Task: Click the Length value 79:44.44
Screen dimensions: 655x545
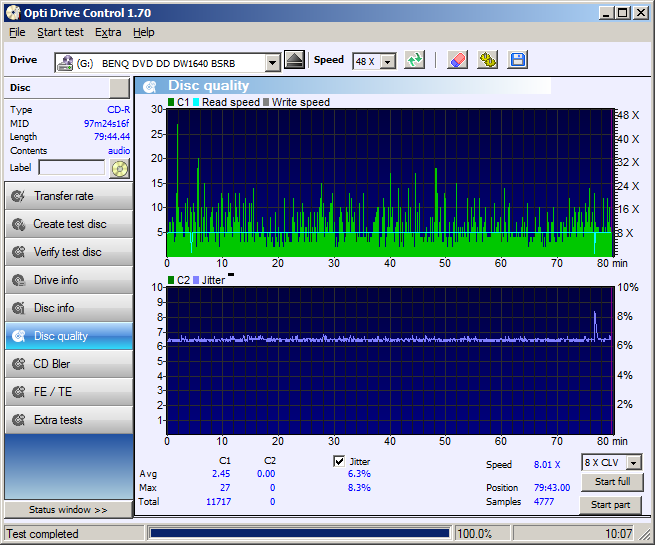Action: (x=112, y=137)
